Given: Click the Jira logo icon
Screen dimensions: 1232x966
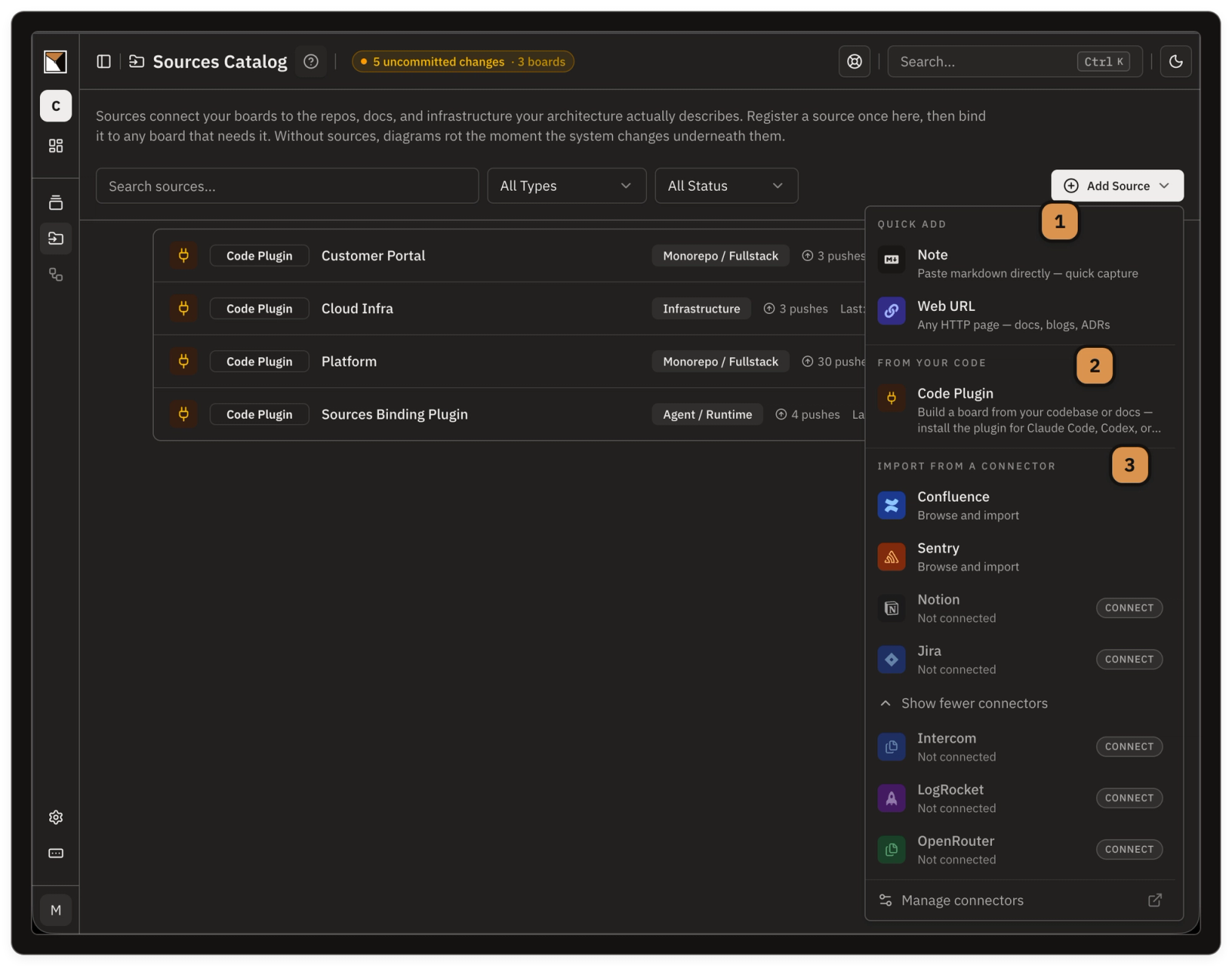Looking at the screenshot, I should click(892, 660).
